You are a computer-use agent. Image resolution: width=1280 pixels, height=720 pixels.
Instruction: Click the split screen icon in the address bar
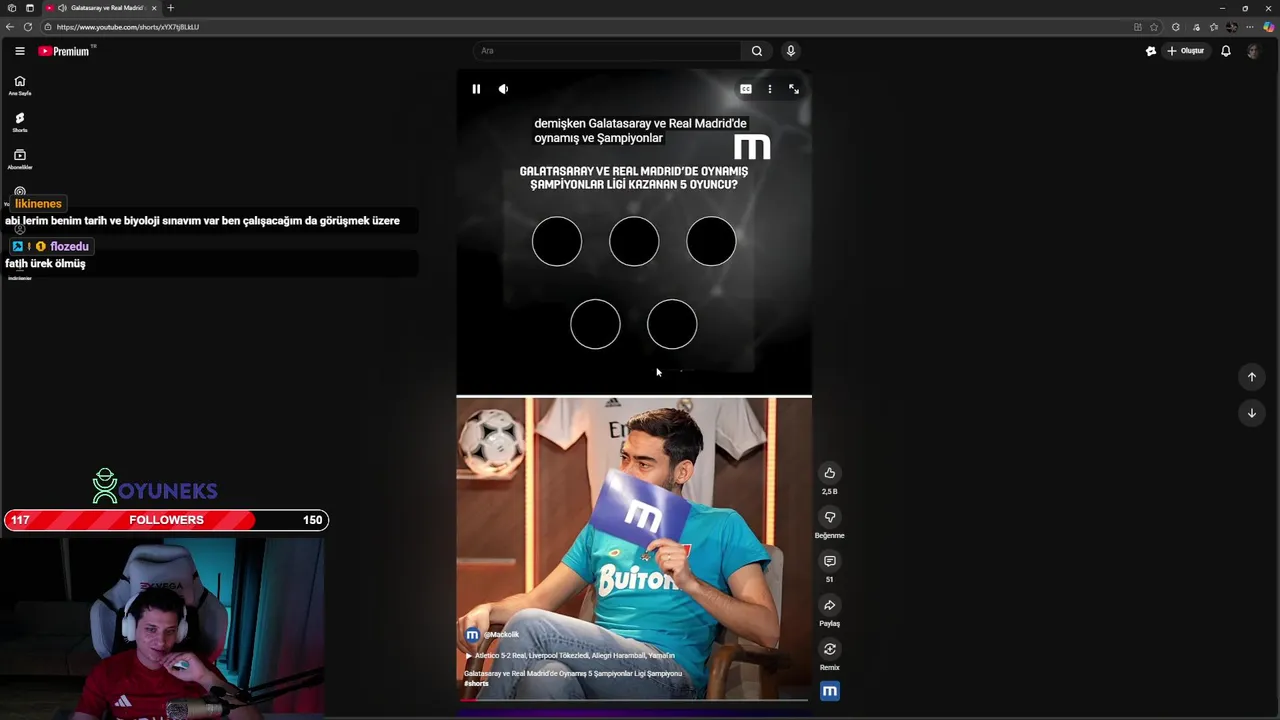pos(1137,27)
